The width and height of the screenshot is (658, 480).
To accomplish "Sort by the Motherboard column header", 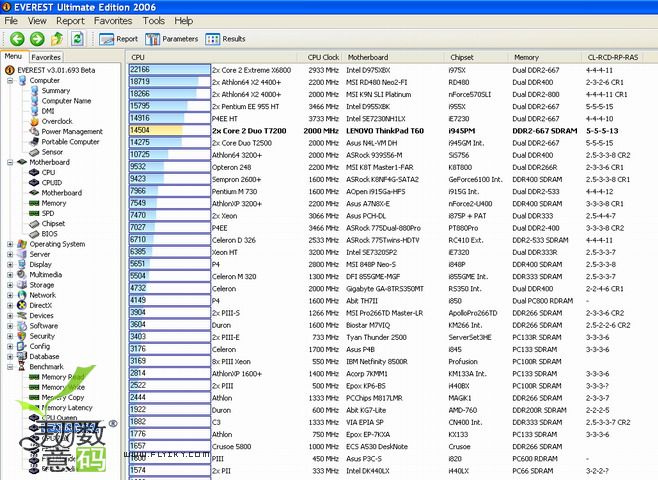I will 393,57.
